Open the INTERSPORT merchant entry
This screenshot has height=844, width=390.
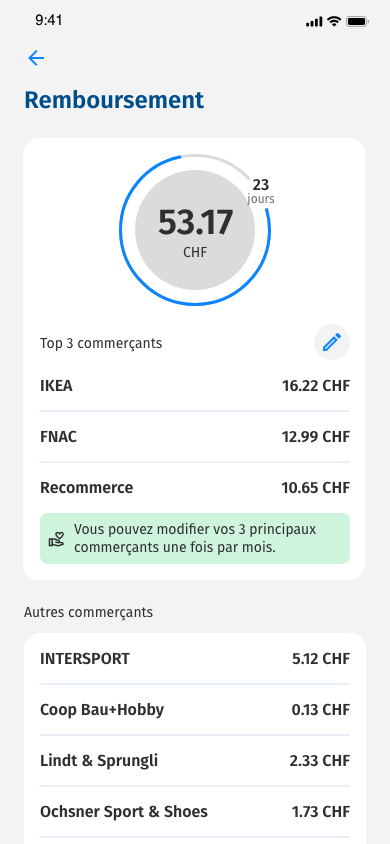(x=195, y=659)
